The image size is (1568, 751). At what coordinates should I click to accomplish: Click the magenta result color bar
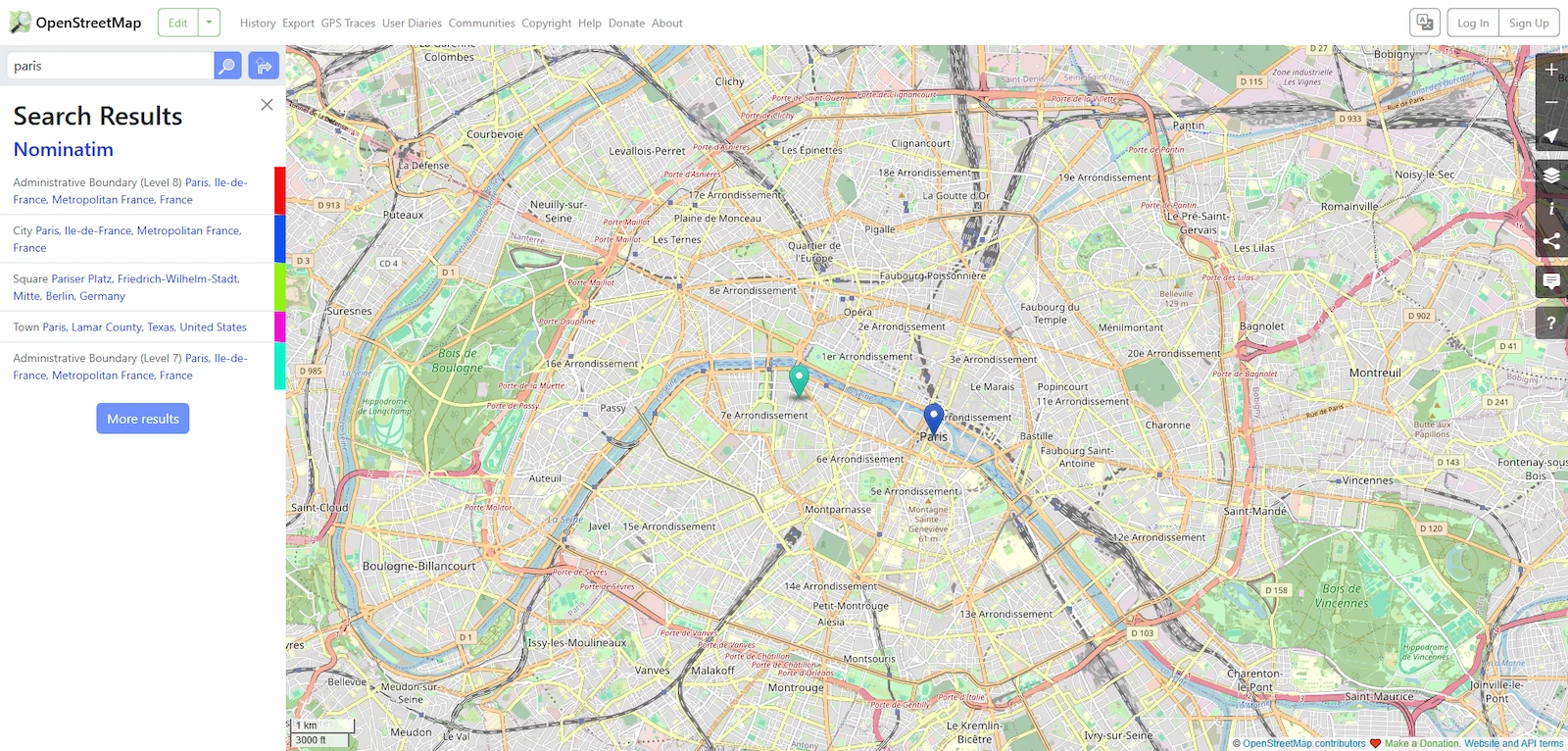[280, 326]
